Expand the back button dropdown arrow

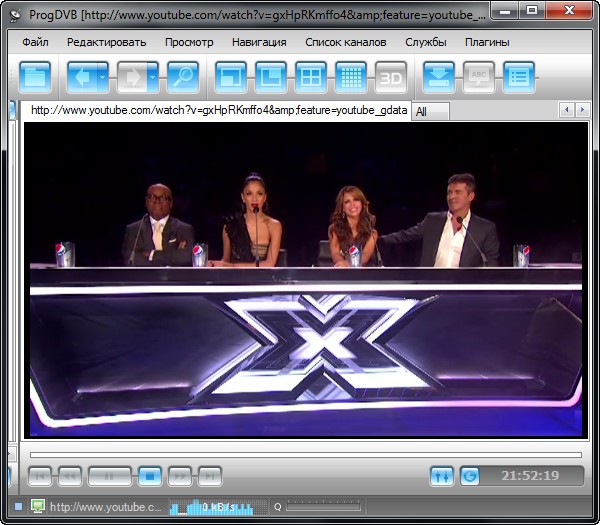pyautogui.click(x=102, y=77)
